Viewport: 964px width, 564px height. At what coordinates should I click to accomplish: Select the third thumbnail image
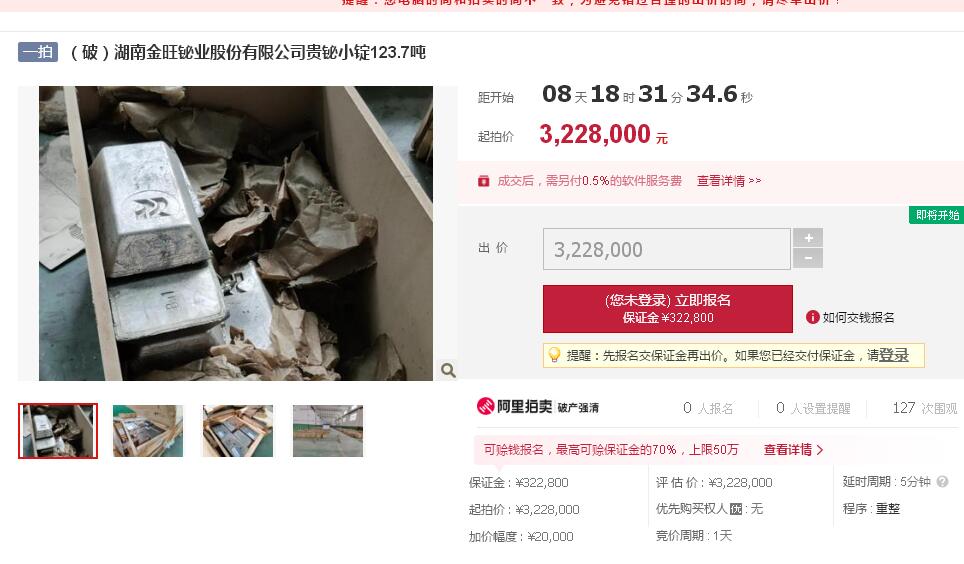pyautogui.click(x=238, y=431)
